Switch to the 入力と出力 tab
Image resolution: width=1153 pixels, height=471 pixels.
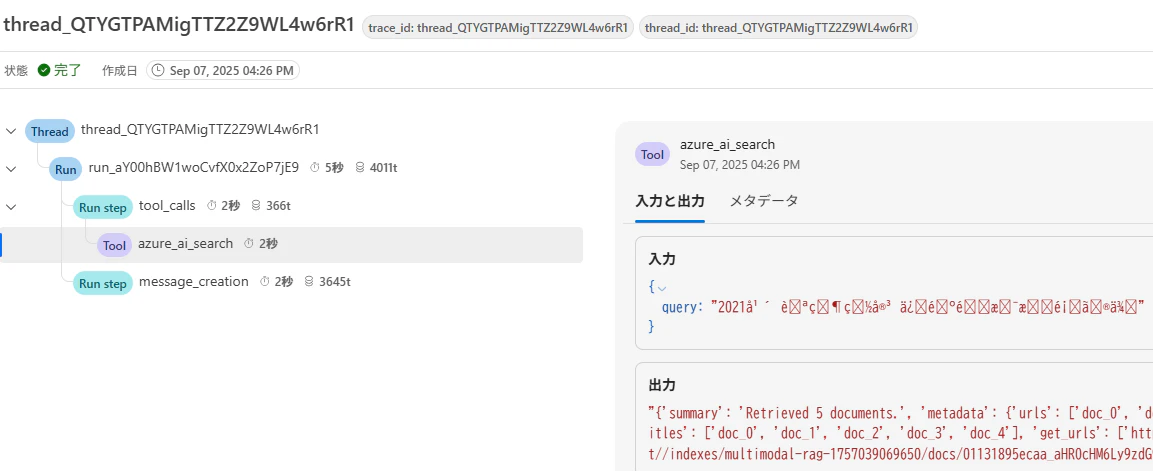click(x=669, y=201)
